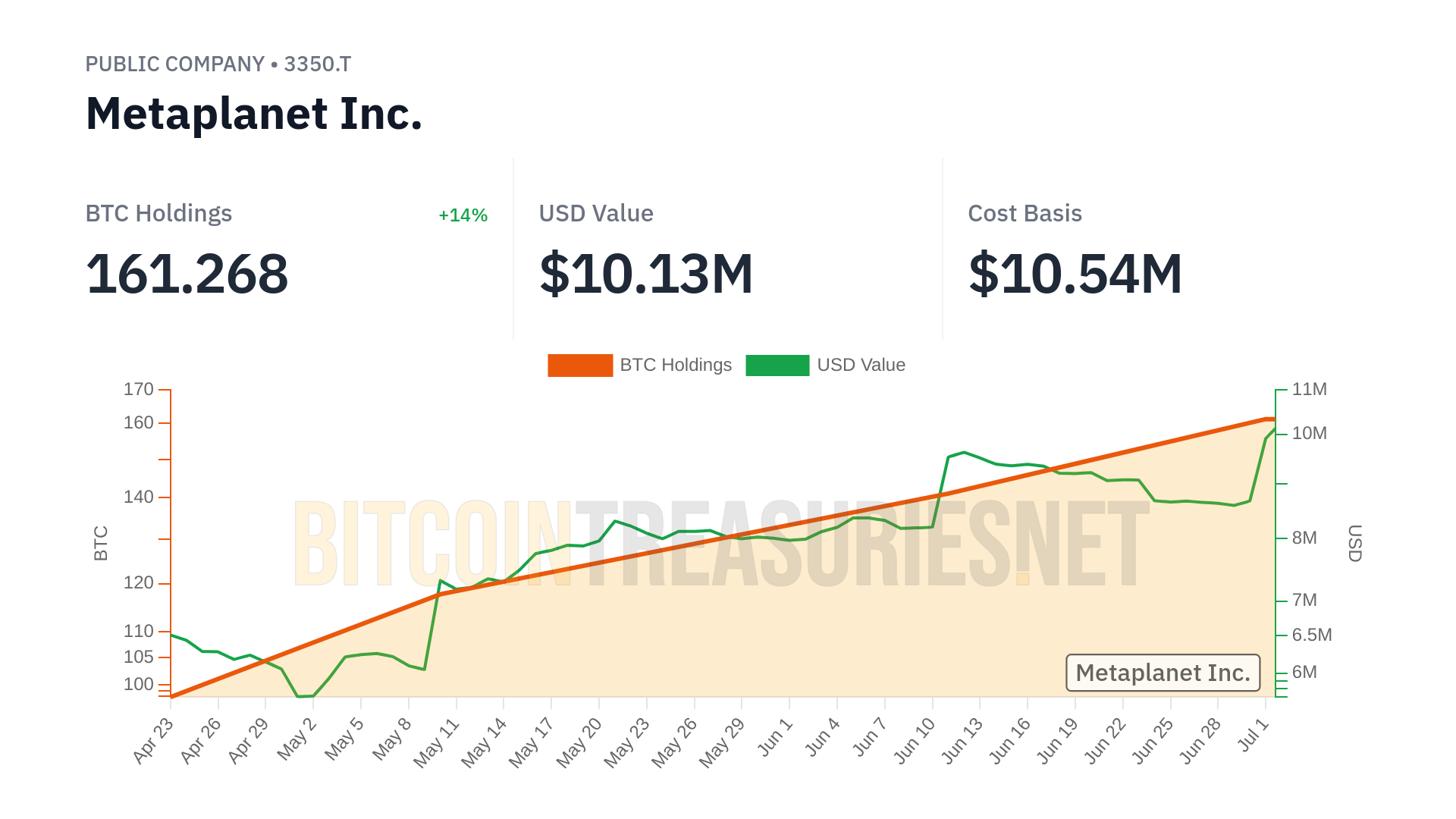Image resolution: width=1456 pixels, height=819 pixels.
Task: Click the Metaplanet Inc. badge inside chart
Action: [x=1163, y=673]
